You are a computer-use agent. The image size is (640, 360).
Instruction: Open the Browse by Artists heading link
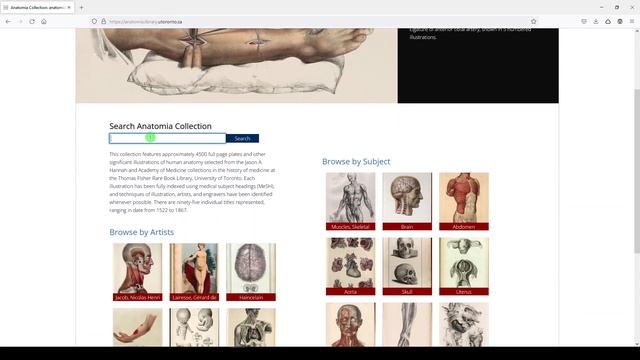click(142, 232)
